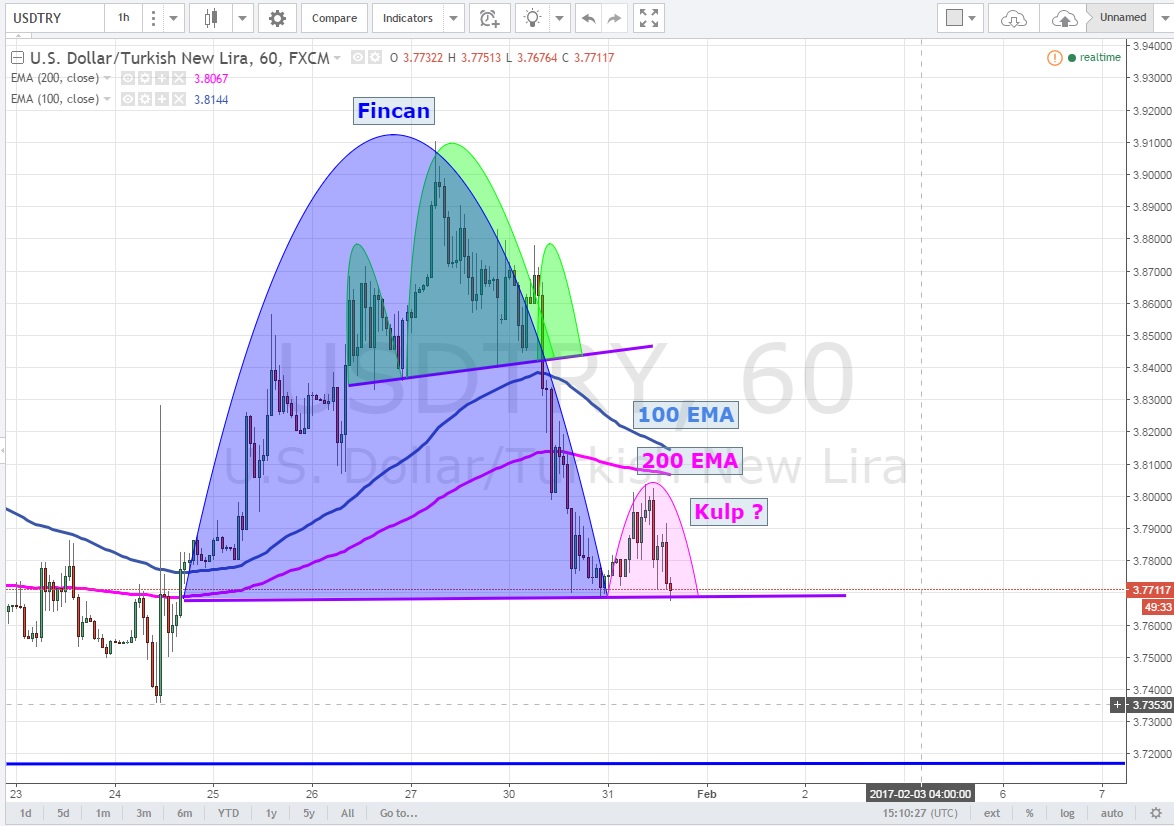Click the lightbulb ideas icon
Viewport: 1174px width, 826px height.
(535, 18)
